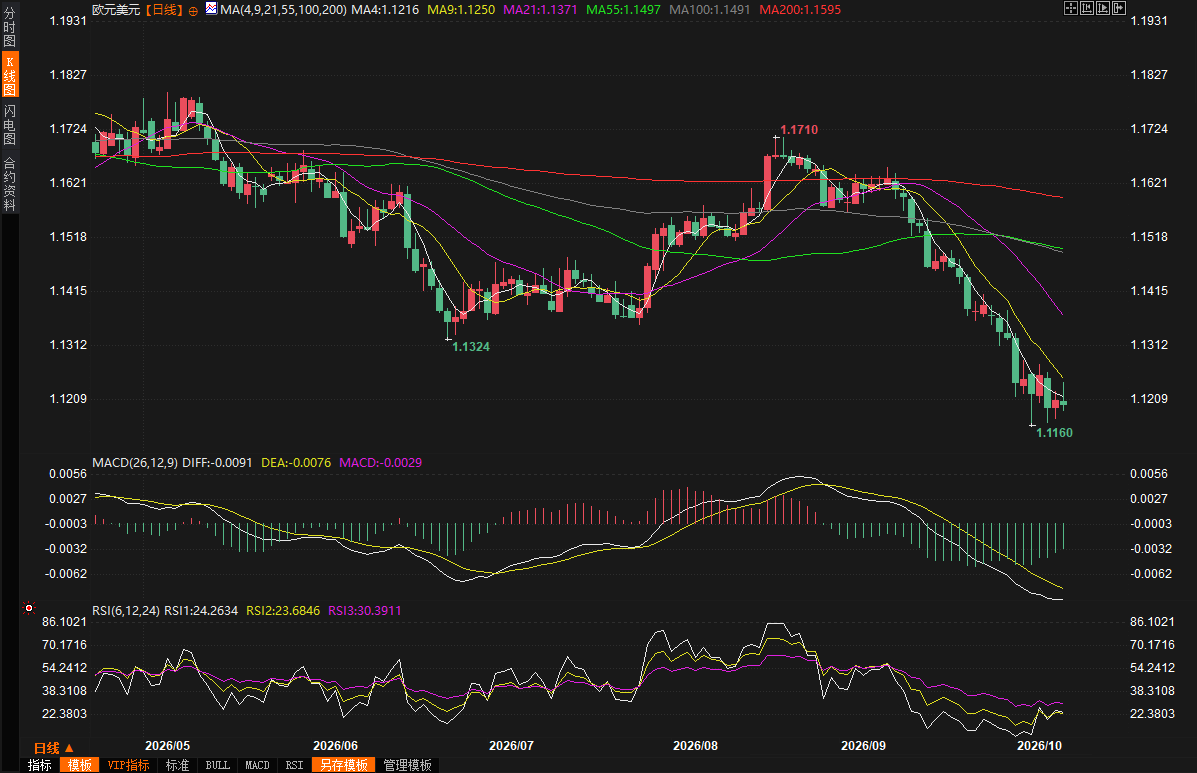This screenshot has height=773, width=1197.
Task: Open the 合约资料 side tab
Action: point(10,184)
